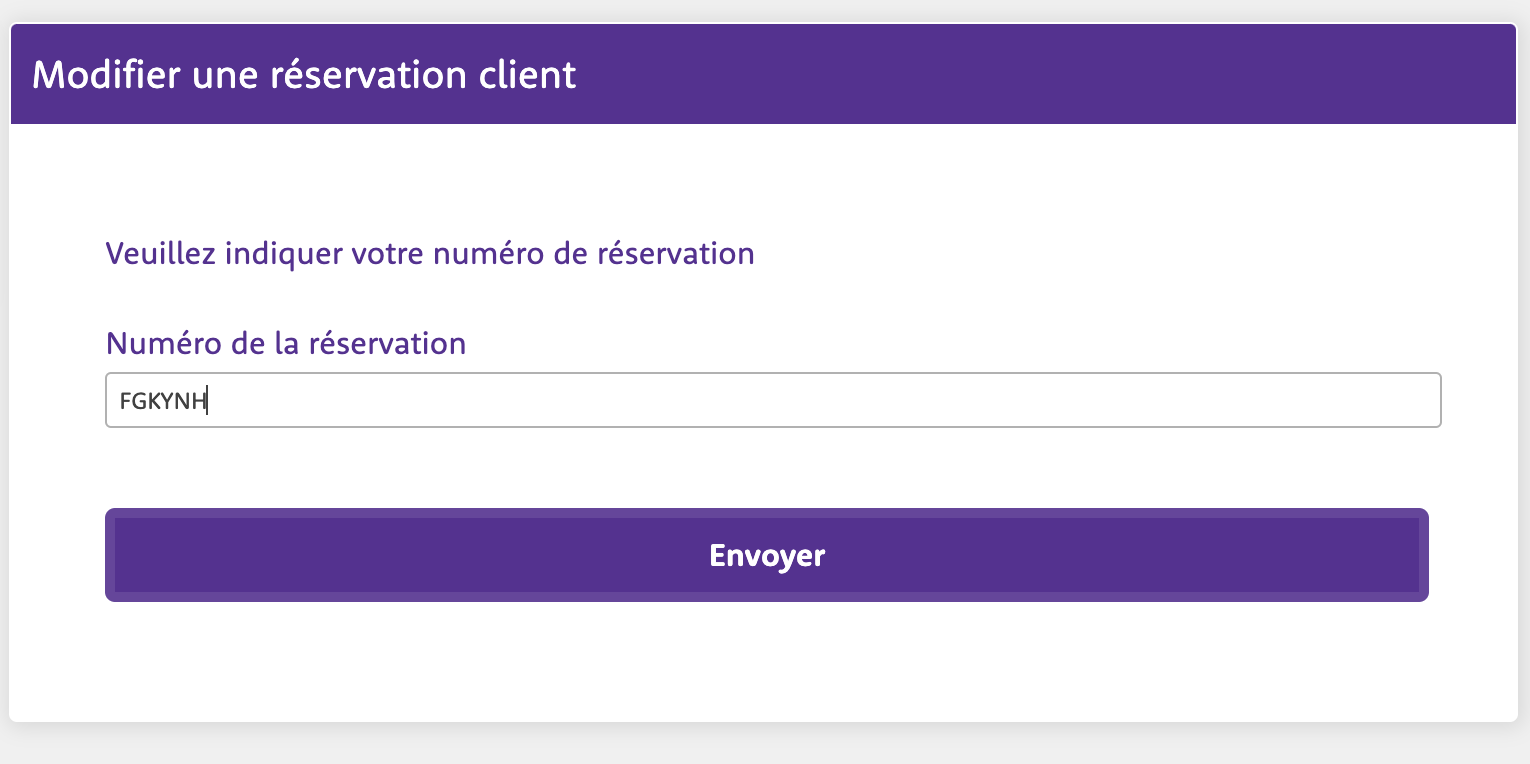This screenshot has height=764, width=1530.
Task: Focus the reservation number input field
Action: point(800,400)
